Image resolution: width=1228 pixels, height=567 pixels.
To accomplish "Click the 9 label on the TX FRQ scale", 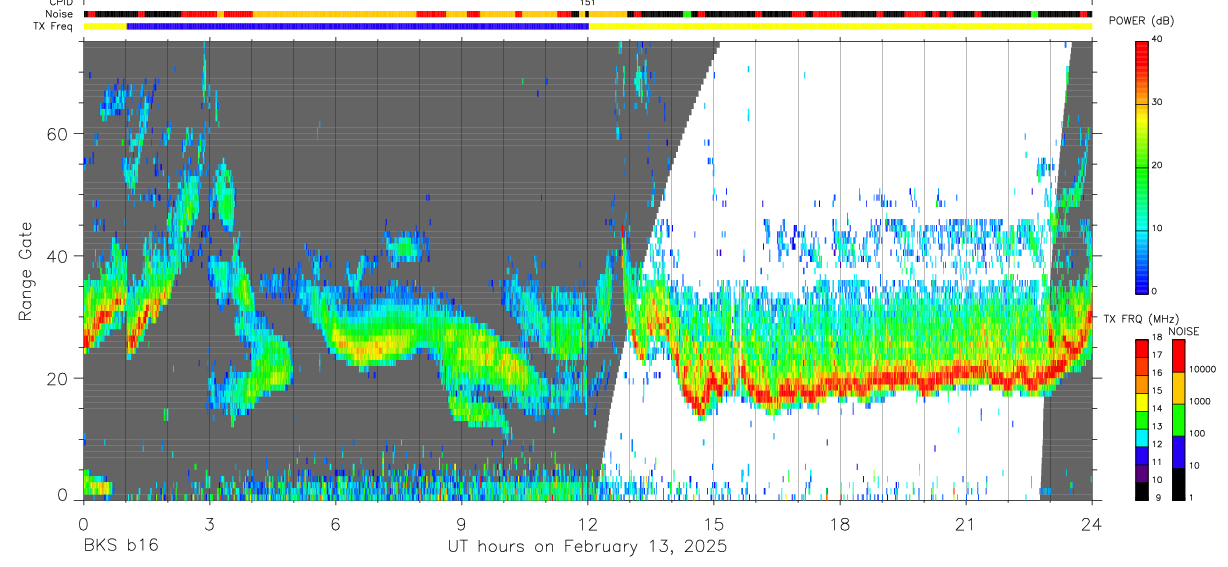I will (1158, 497).
